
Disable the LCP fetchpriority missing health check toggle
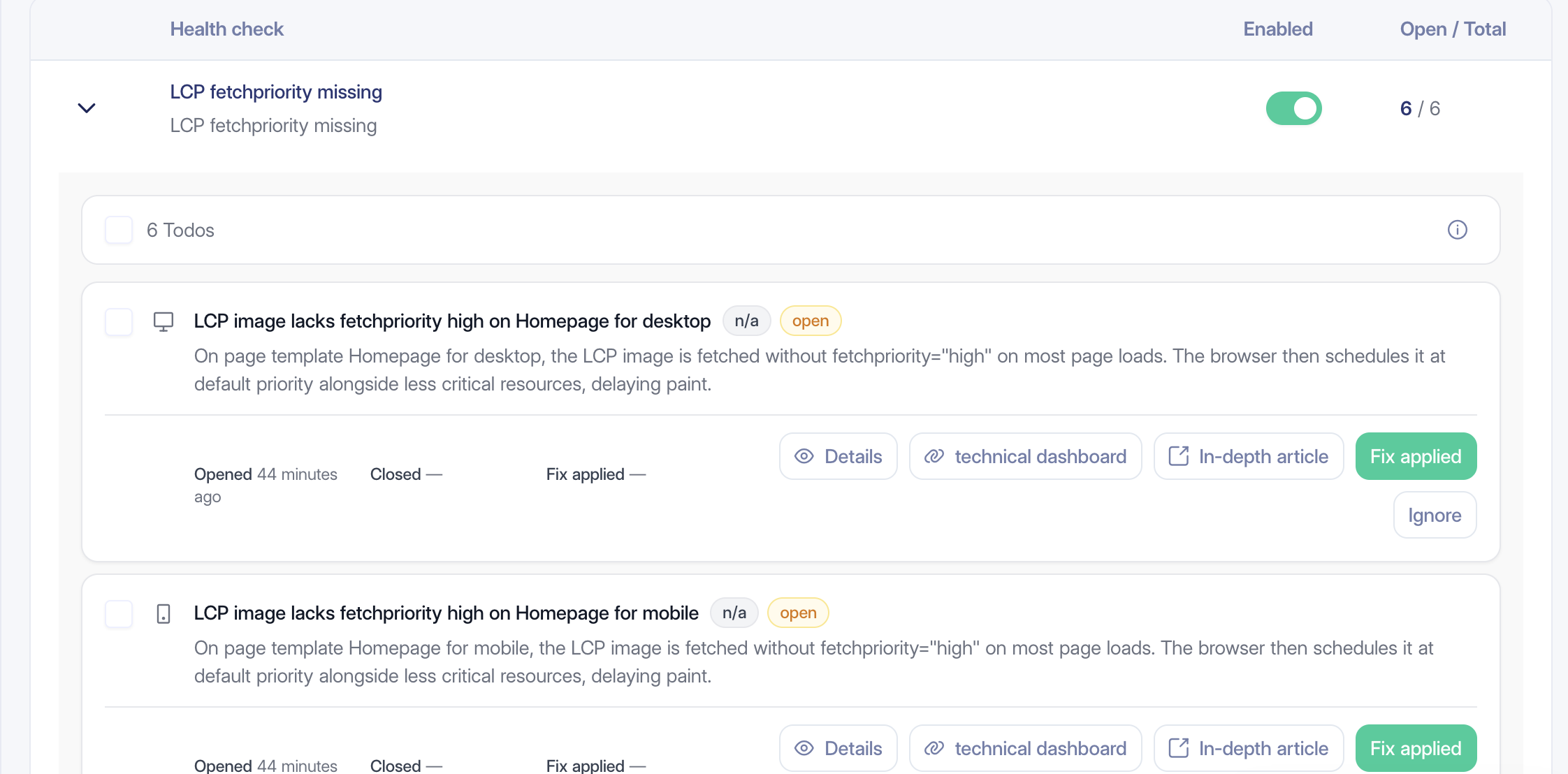coord(1293,108)
